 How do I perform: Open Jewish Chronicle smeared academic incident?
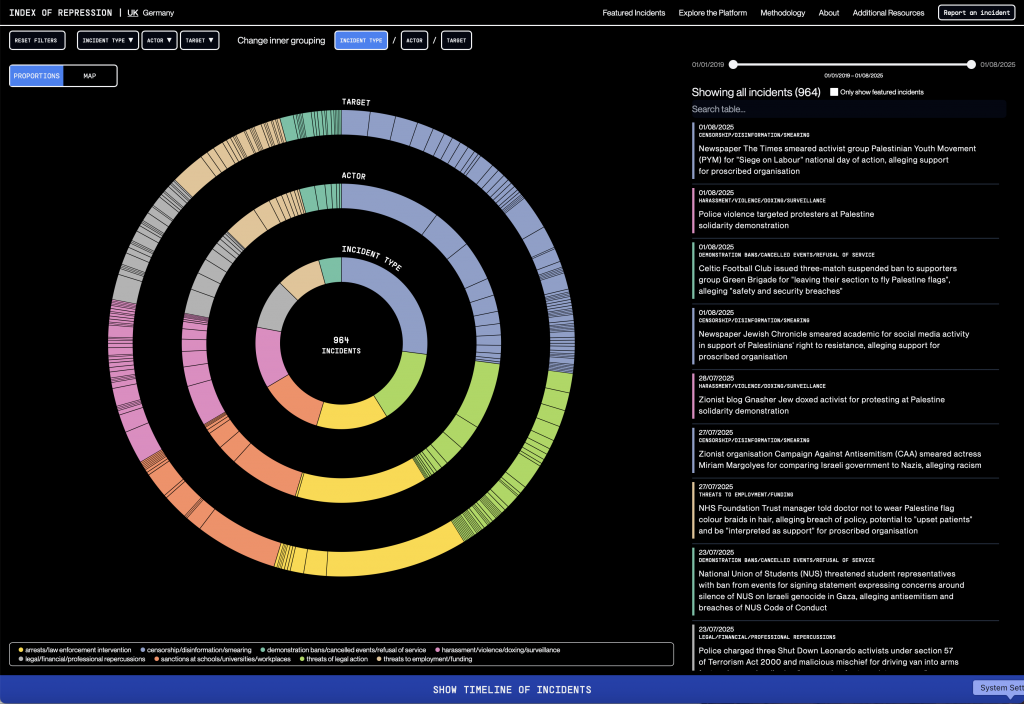tap(845, 336)
